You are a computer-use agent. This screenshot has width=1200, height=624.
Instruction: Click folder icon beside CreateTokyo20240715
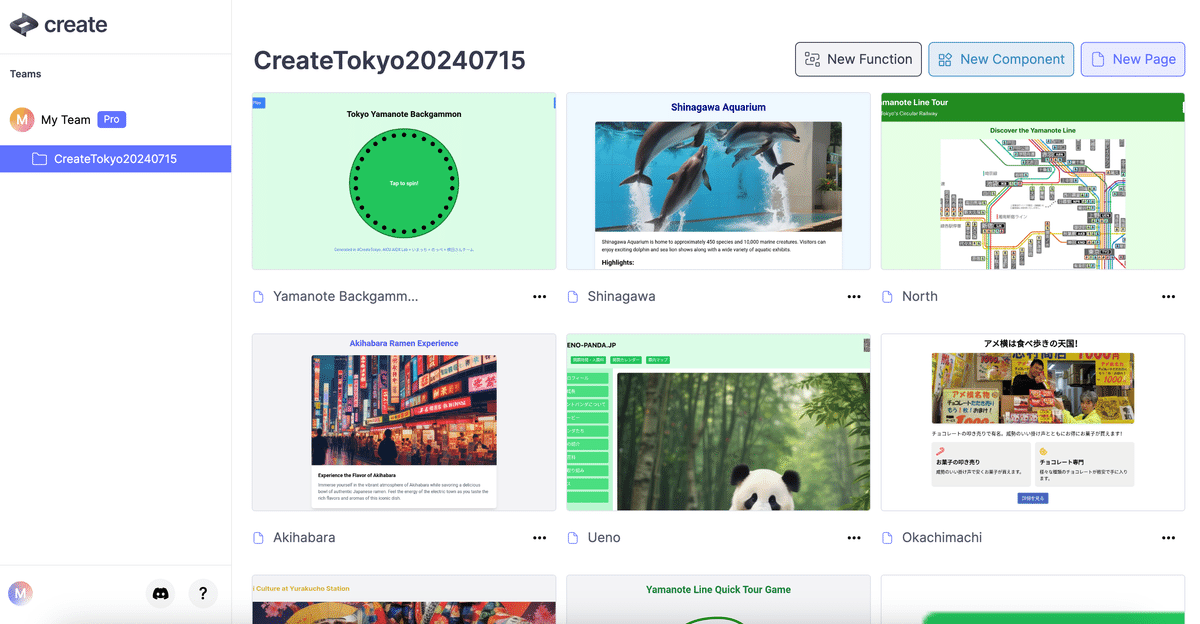39,159
